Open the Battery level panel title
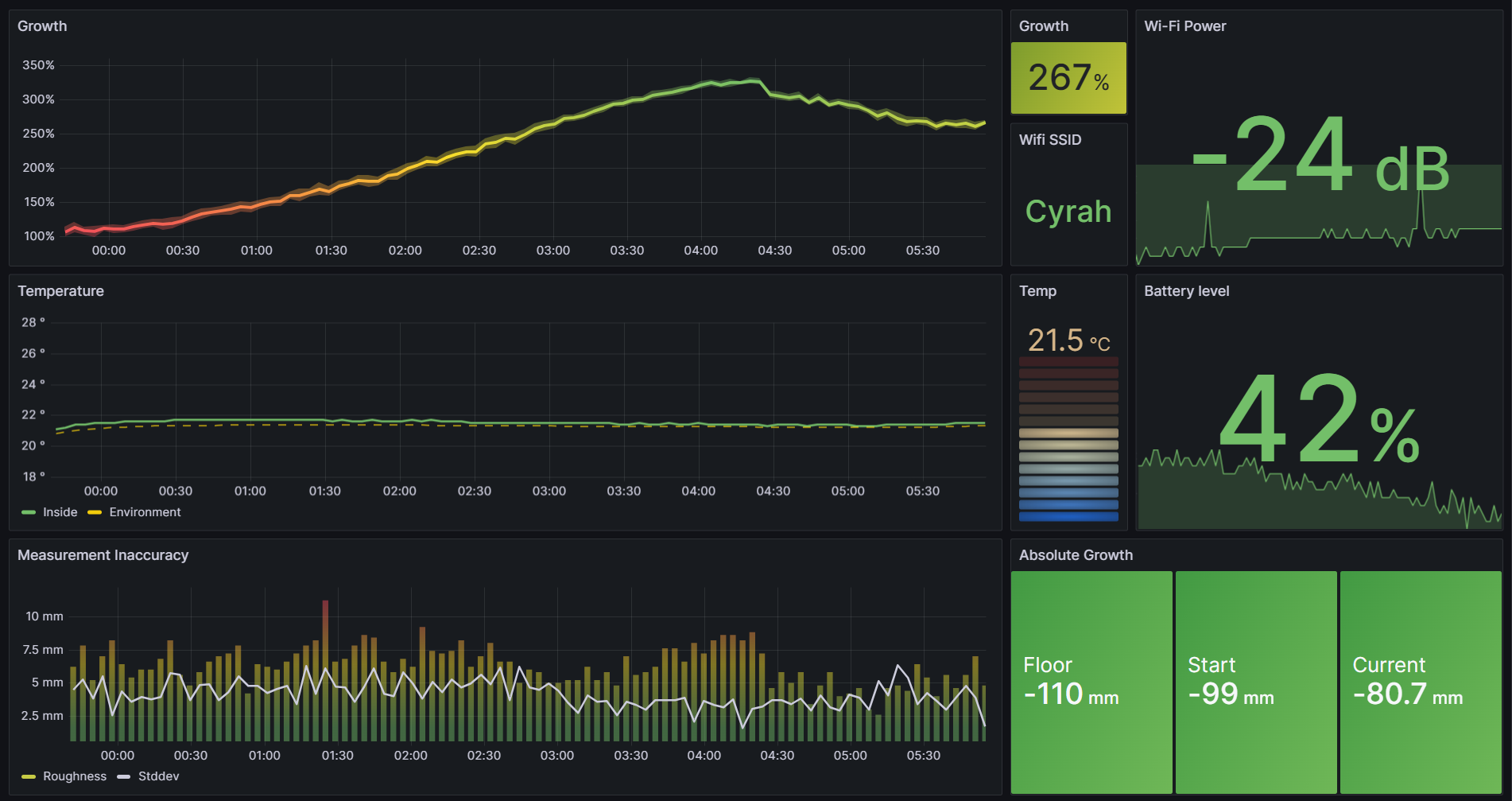Image resolution: width=1512 pixels, height=801 pixels. pyautogui.click(x=1186, y=291)
